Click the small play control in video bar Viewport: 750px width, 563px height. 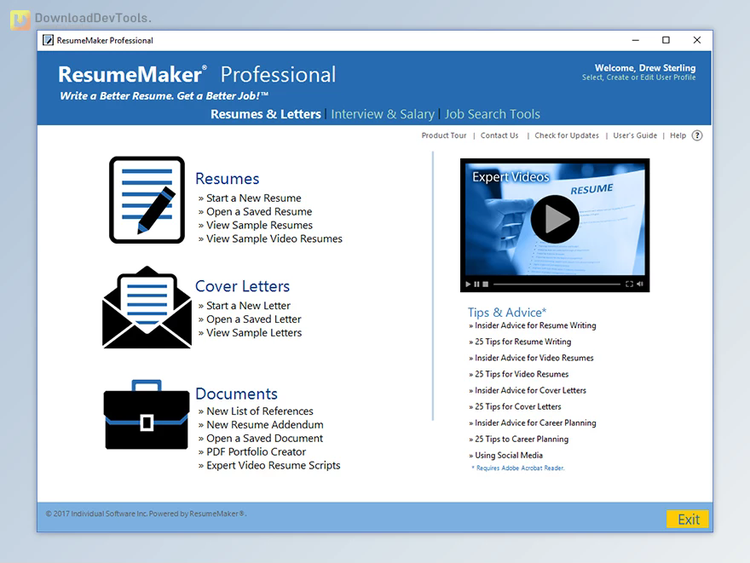pyautogui.click(x=468, y=284)
